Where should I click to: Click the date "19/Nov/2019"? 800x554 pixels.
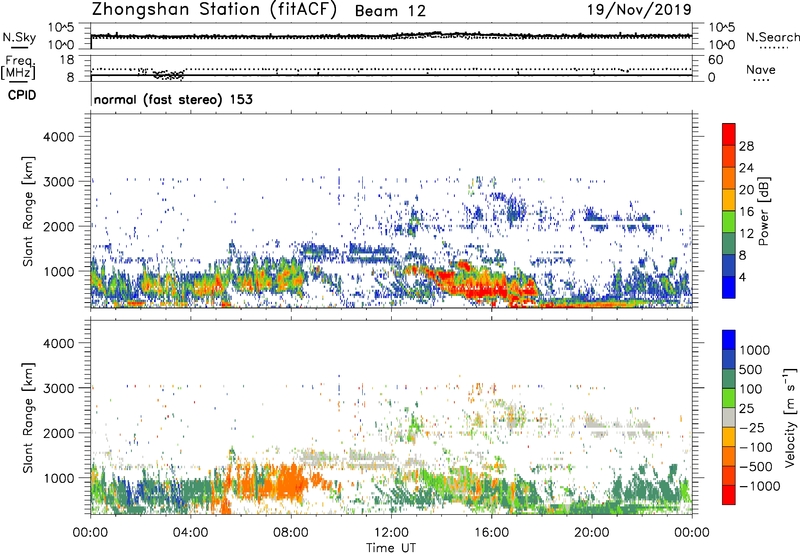pos(639,9)
